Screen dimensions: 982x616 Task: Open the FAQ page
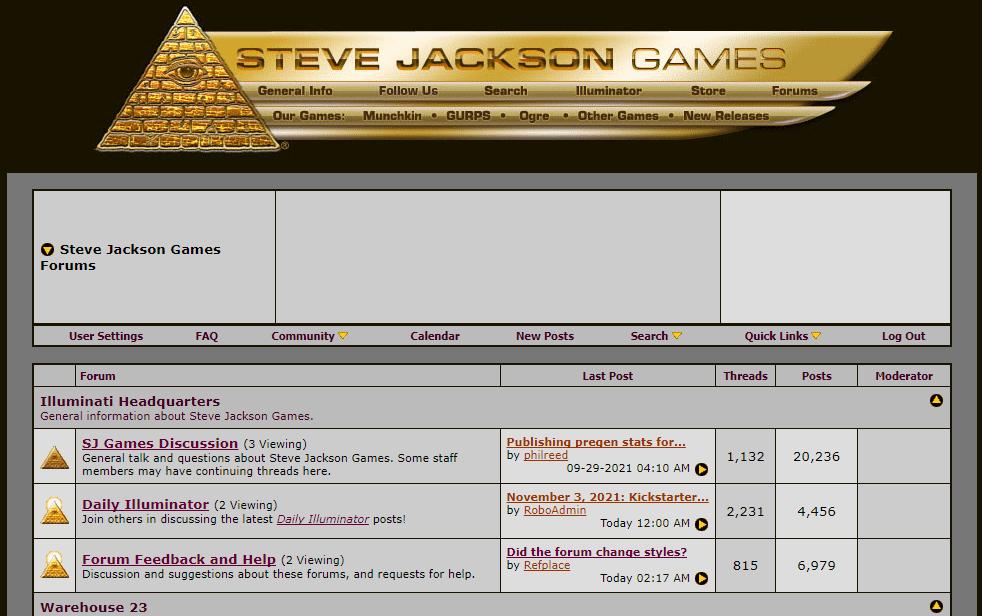(207, 336)
